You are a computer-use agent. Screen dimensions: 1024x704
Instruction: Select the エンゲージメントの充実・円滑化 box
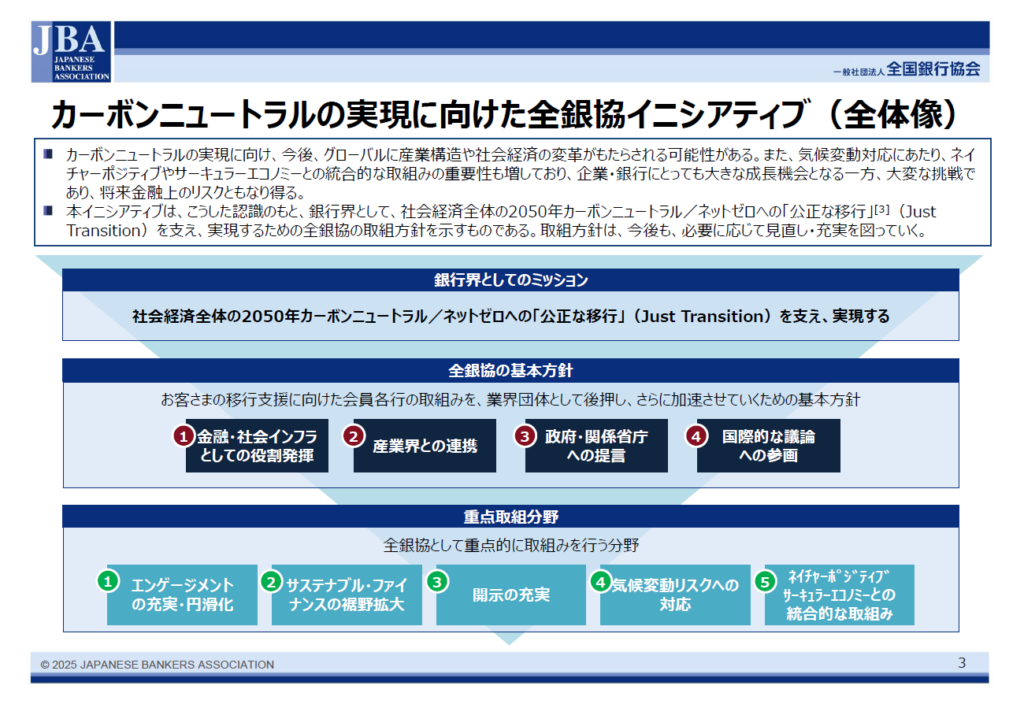(182, 595)
